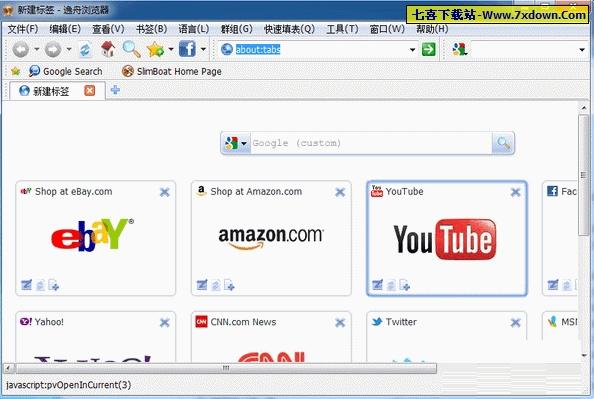Click the vertical scrollbar up arrow

(583, 108)
